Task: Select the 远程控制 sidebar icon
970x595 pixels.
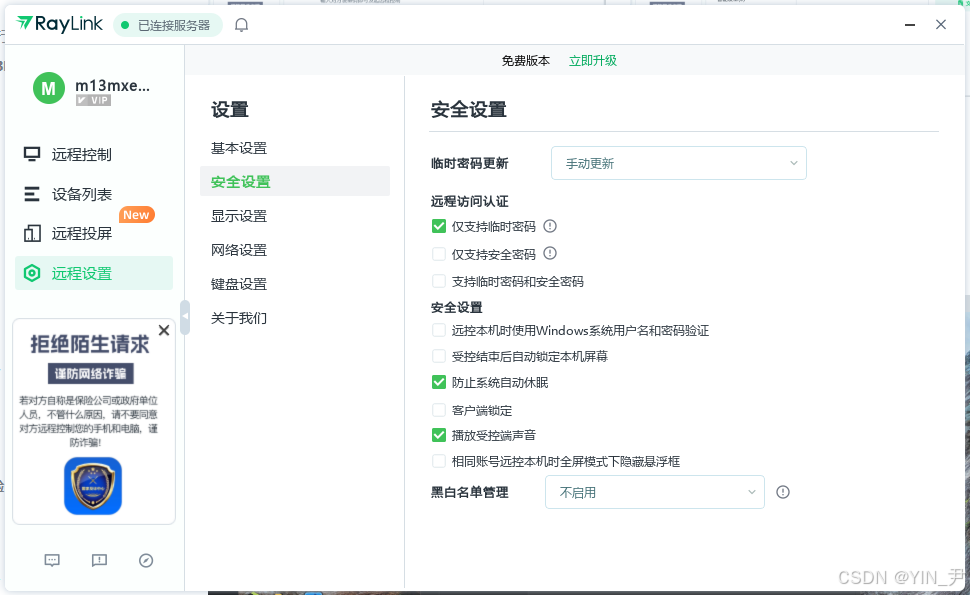Action: (70, 154)
